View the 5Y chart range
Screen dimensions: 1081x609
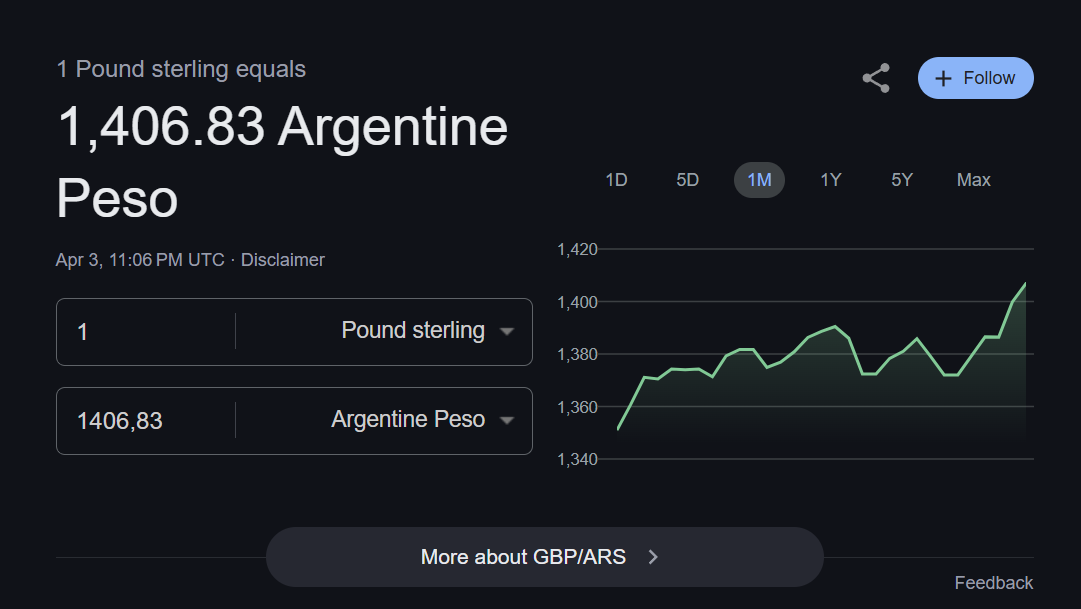pyautogui.click(x=902, y=180)
